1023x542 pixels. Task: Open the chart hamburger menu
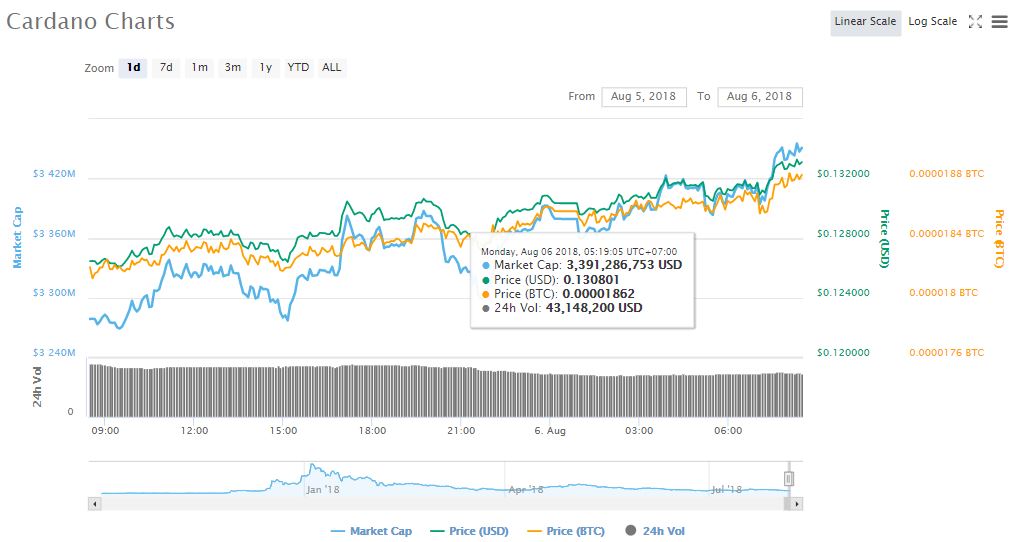(999, 21)
